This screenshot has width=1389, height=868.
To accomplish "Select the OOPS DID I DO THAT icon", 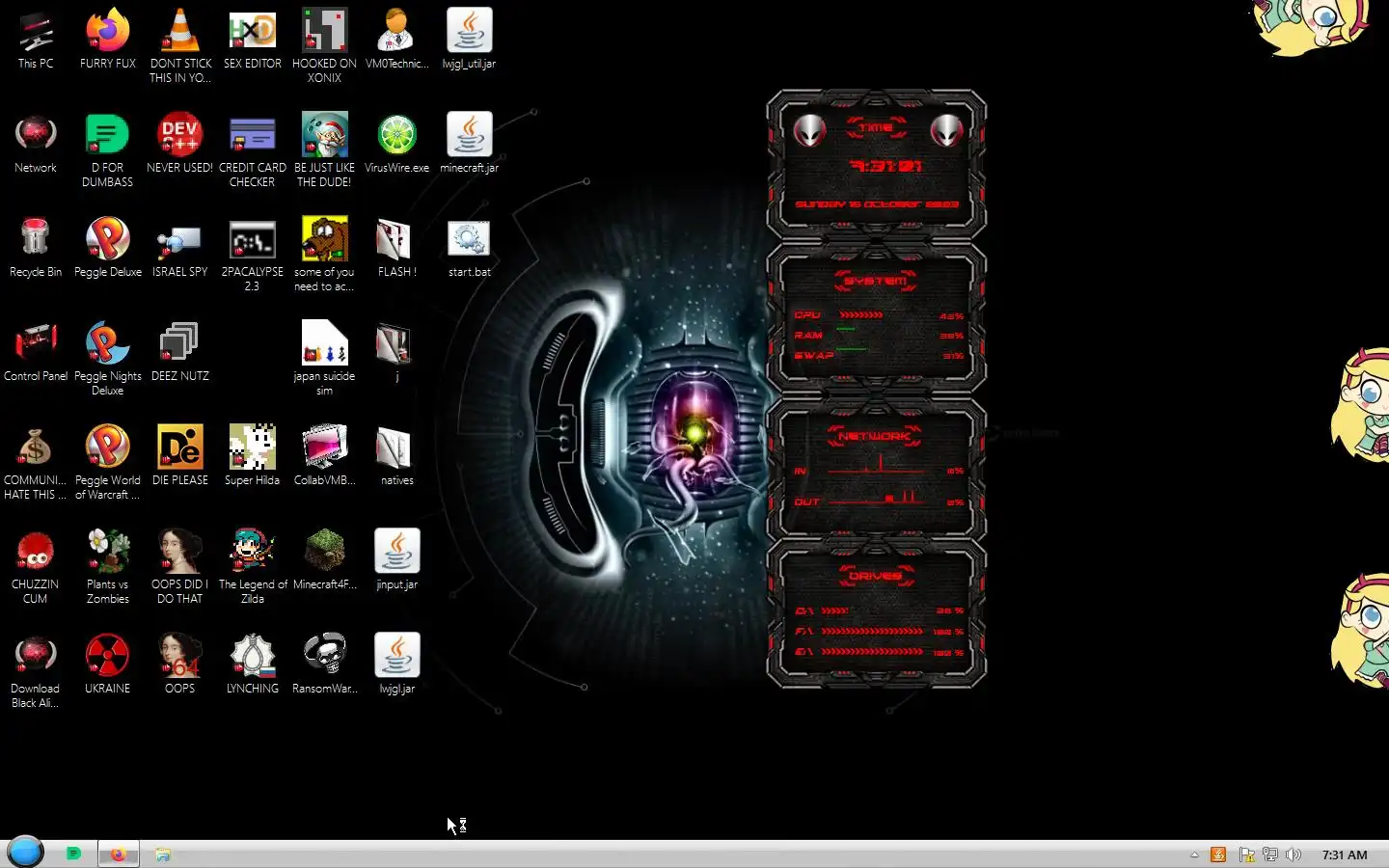I will pos(180,568).
